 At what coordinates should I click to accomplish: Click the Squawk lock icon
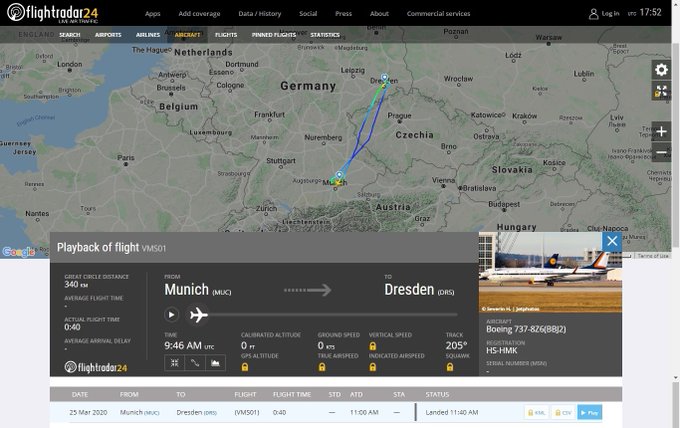click(450, 367)
